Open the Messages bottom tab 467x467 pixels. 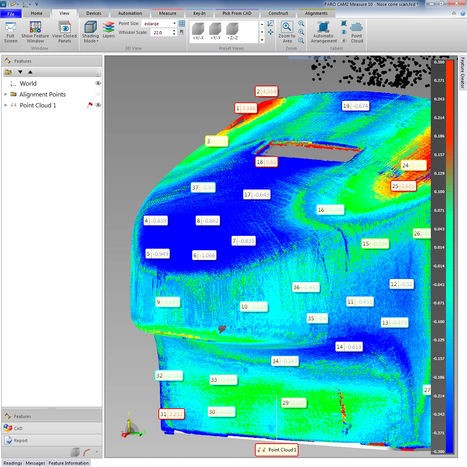[x=35, y=463]
